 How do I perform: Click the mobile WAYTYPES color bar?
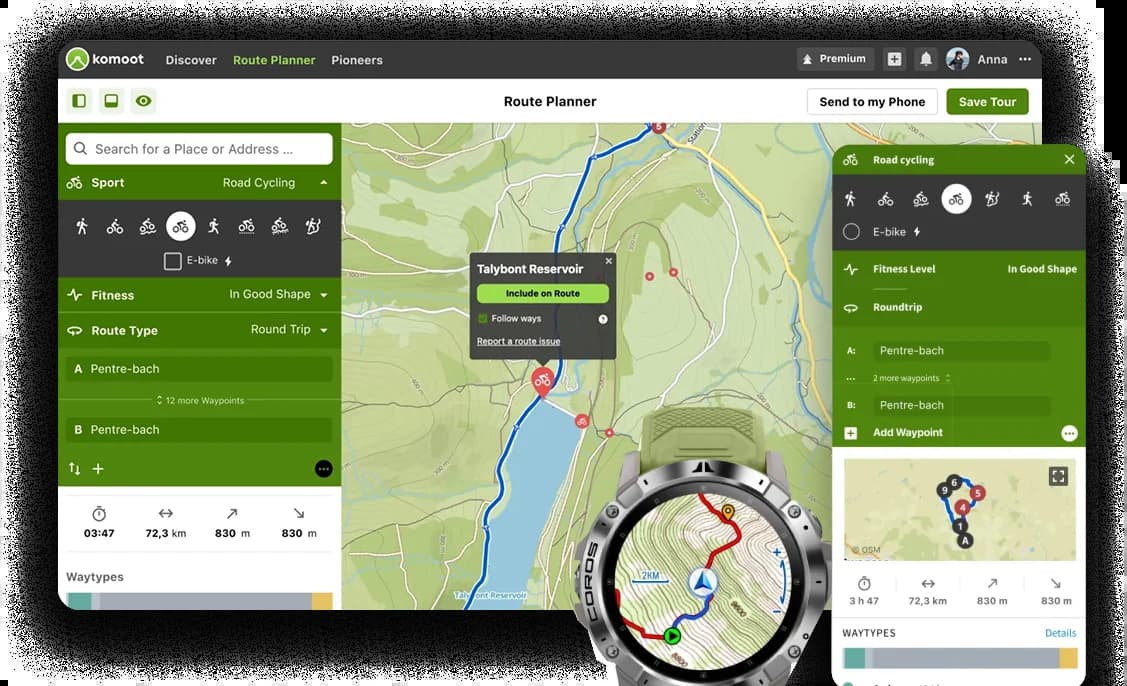pyautogui.click(x=960, y=658)
